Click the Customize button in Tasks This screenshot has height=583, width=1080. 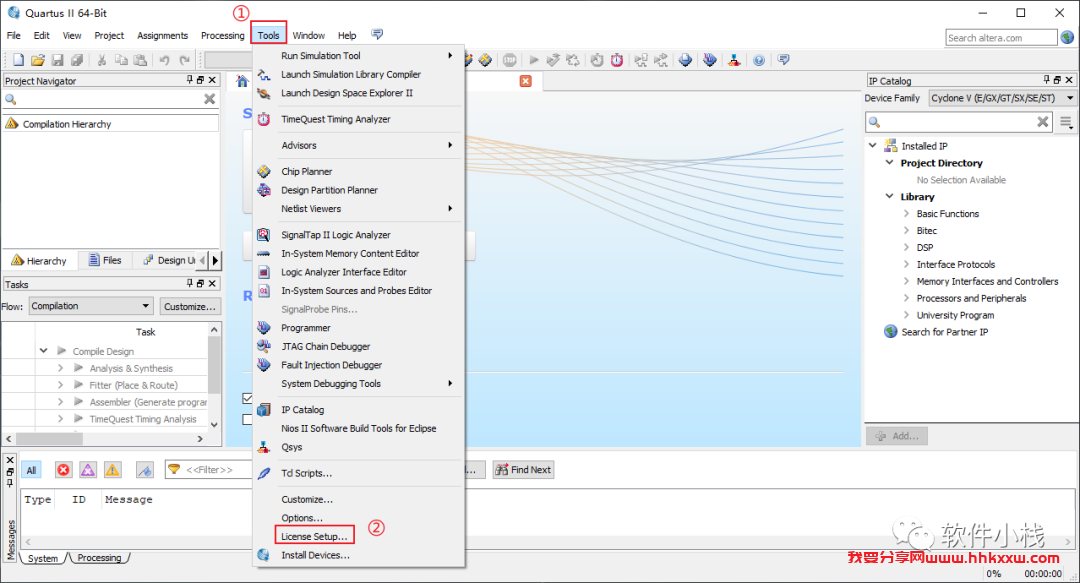pyautogui.click(x=189, y=306)
